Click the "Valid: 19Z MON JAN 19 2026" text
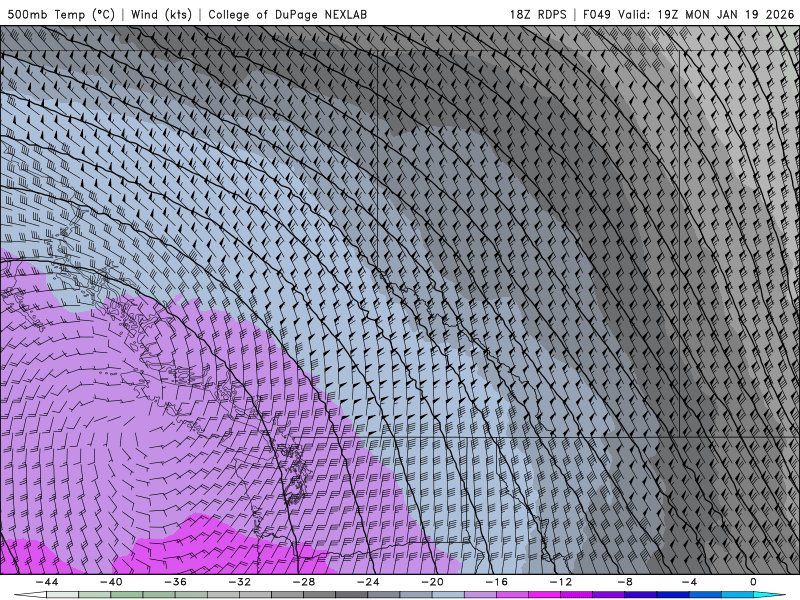The height and width of the screenshot is (600, 800). click(706, 14)
